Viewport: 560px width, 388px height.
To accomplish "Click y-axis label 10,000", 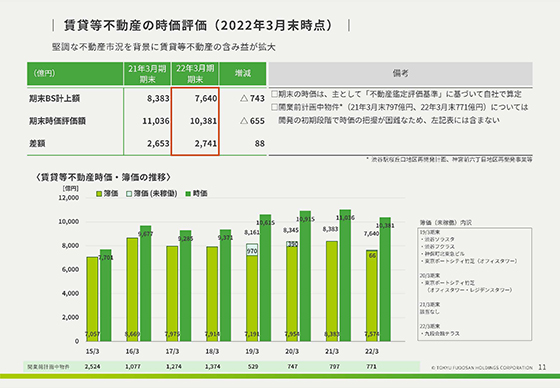I will click(69, 222).
